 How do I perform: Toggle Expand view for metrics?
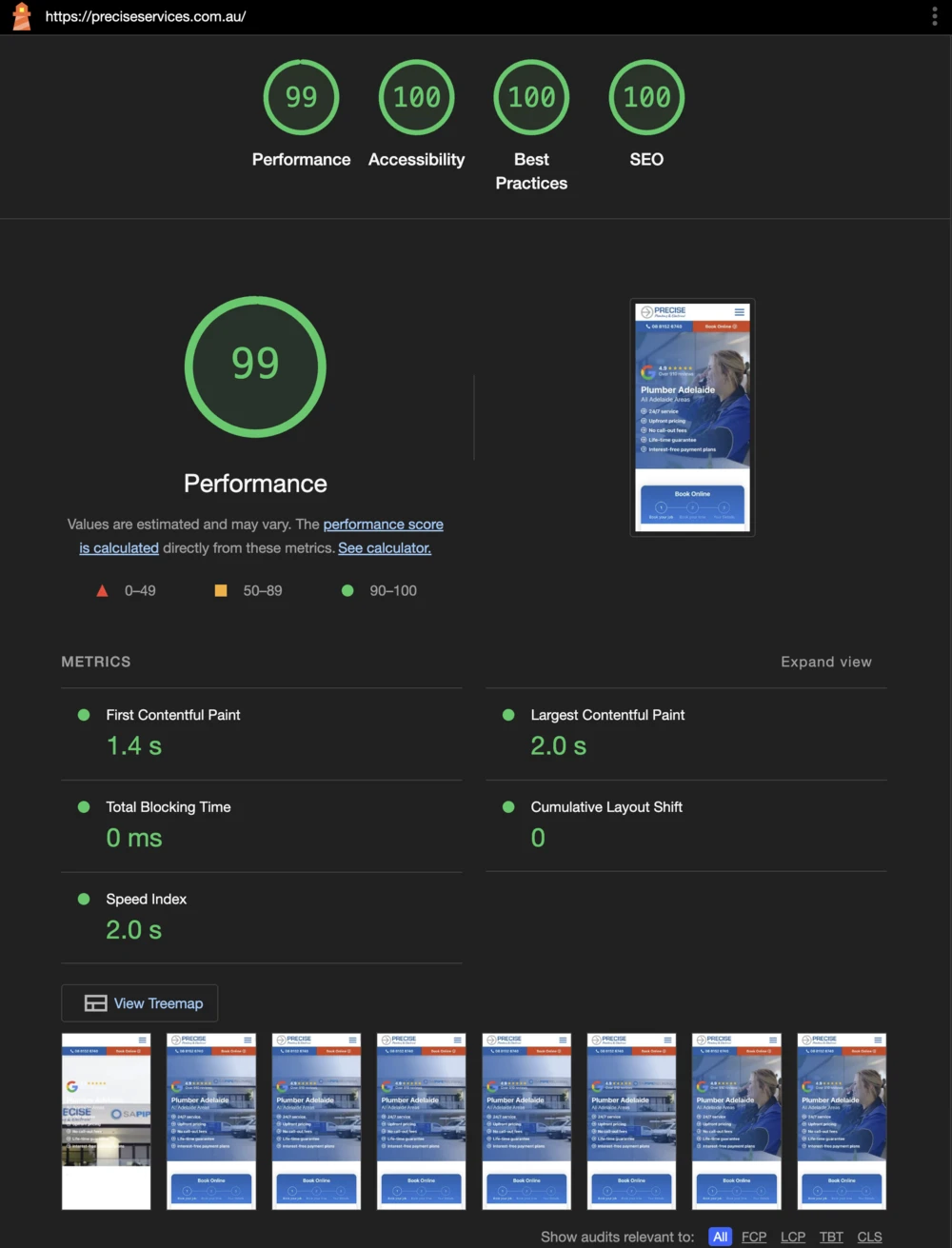click(x=825, y=662)
